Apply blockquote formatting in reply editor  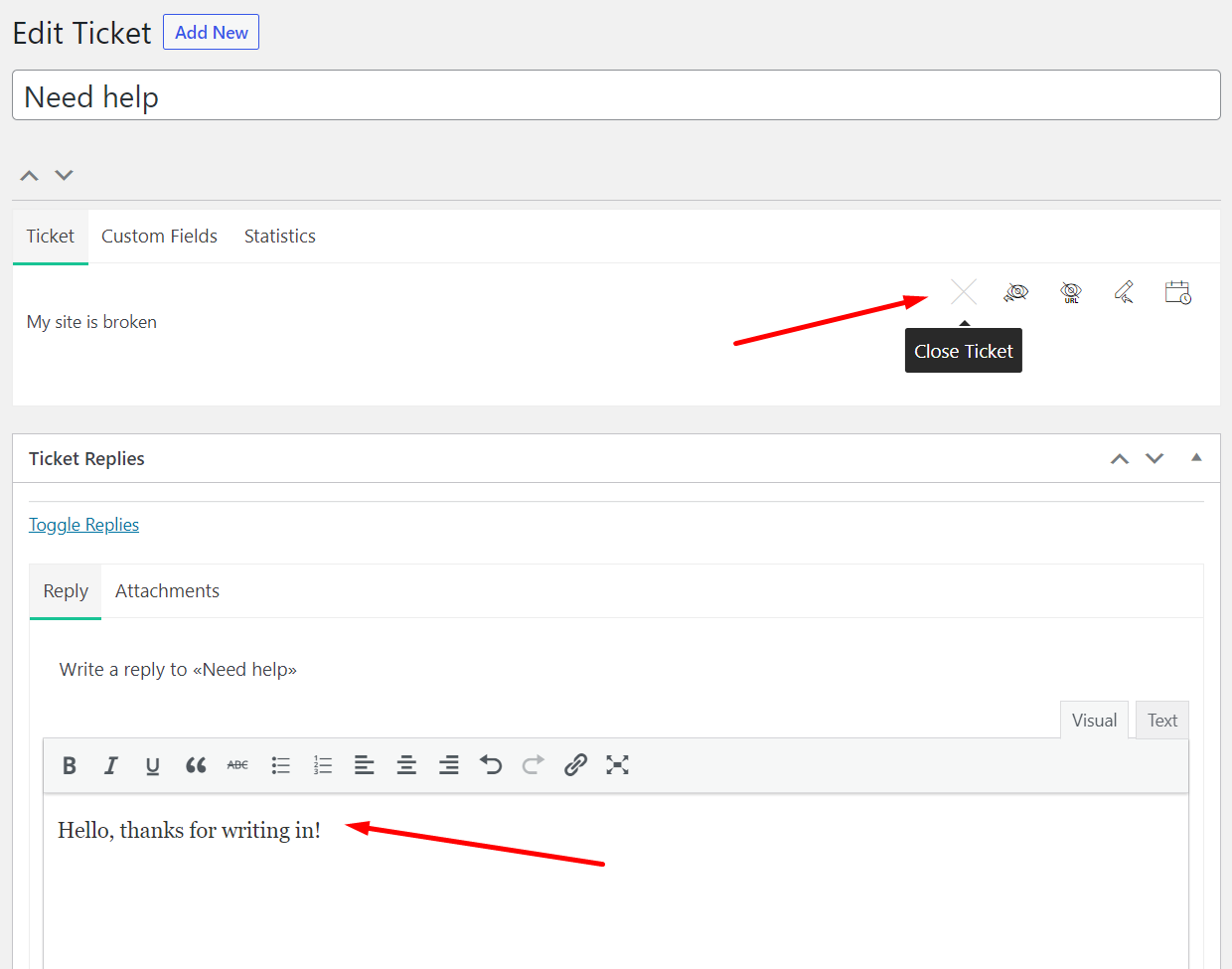click(x=196, y=764)
